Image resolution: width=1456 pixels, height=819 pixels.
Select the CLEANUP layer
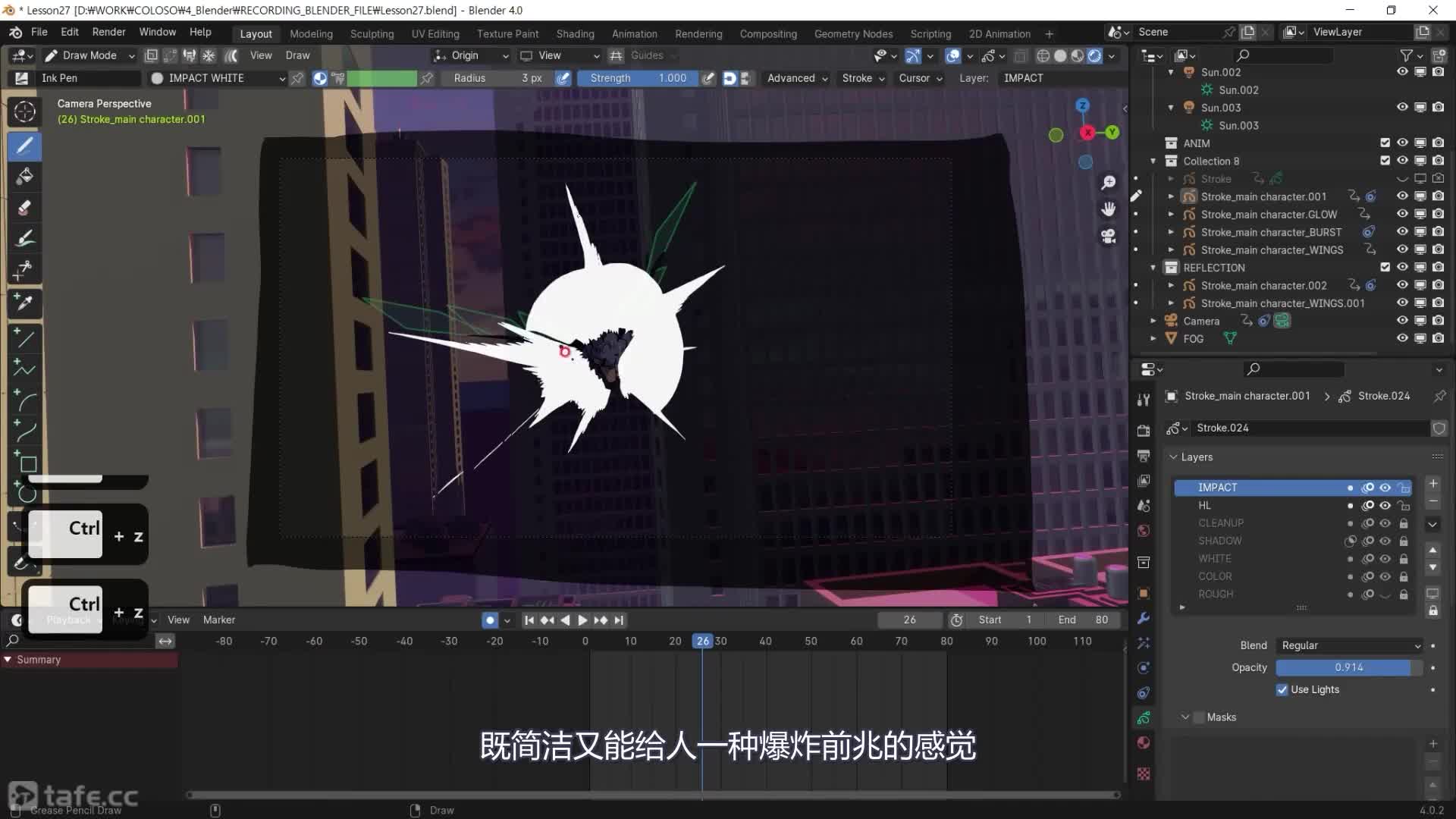[1221, 523]
